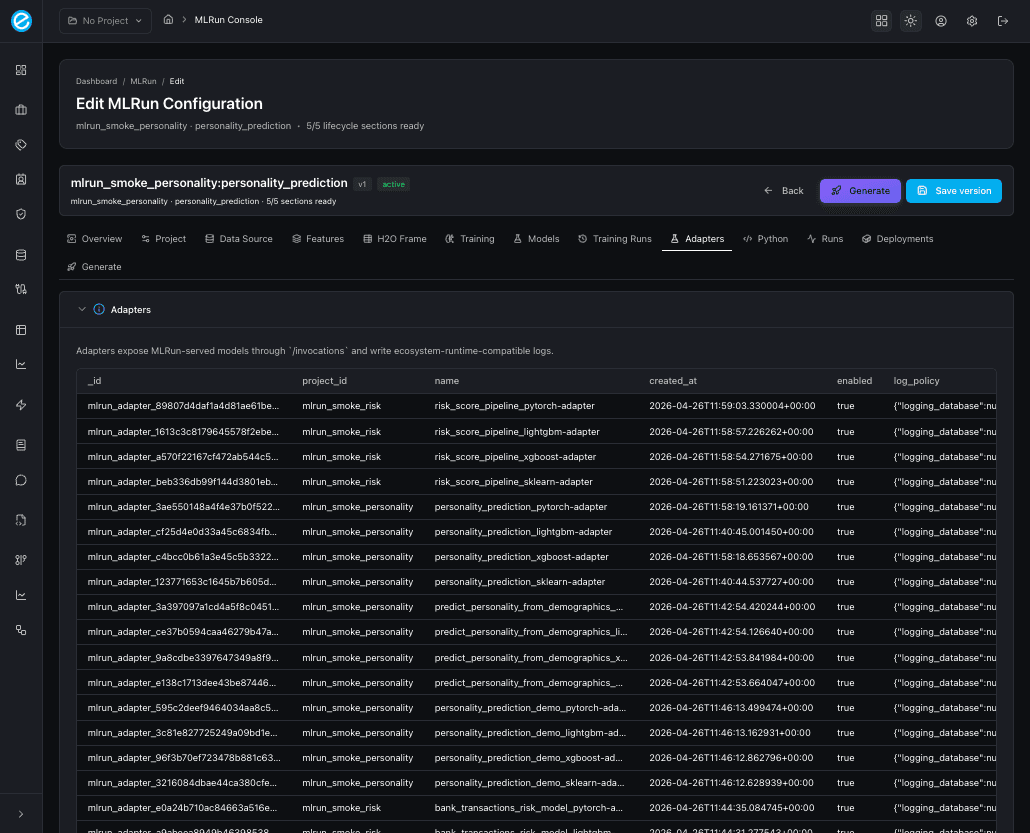Click the home icon in the breadcrumb bar

168,19
